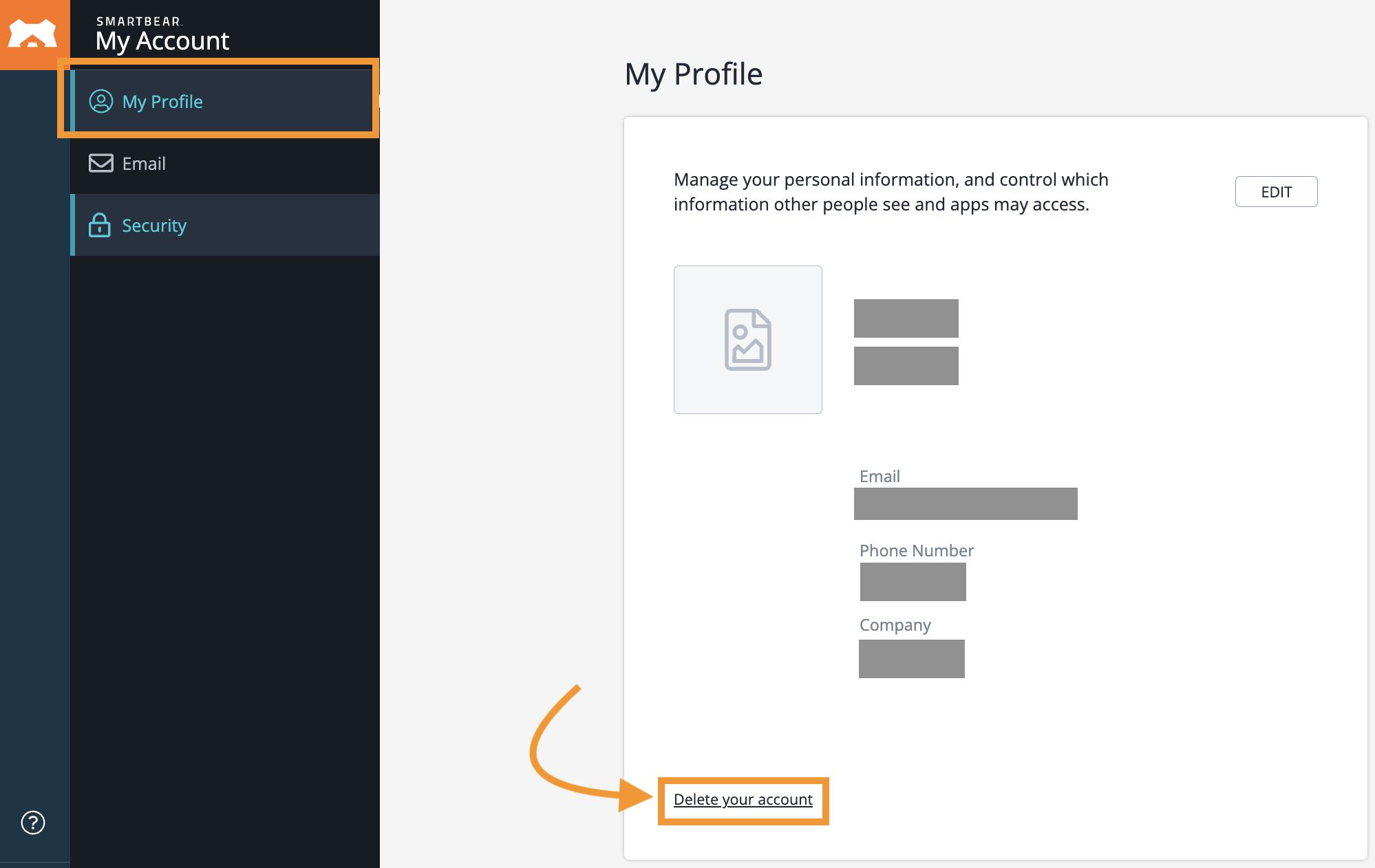Click the Security padlock icon
This screenshot has height=868, width=1375.
tap(100, 225)
